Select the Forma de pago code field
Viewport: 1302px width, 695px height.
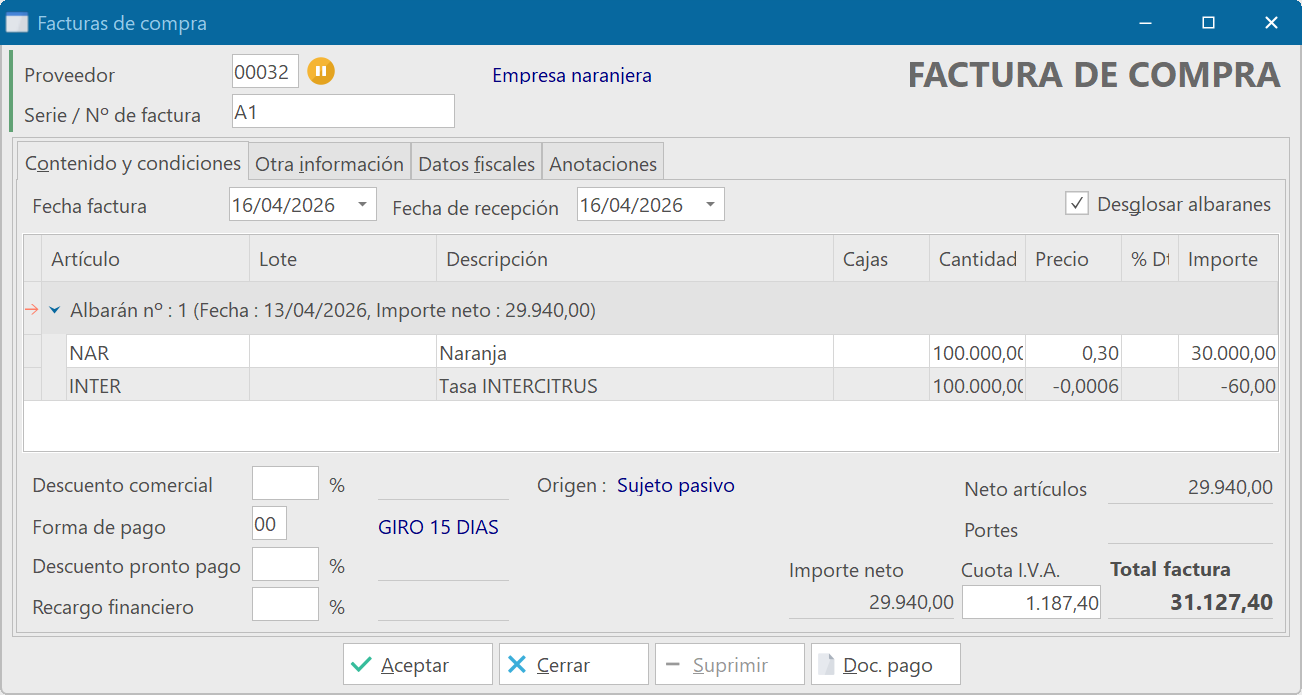click(269, 524)
